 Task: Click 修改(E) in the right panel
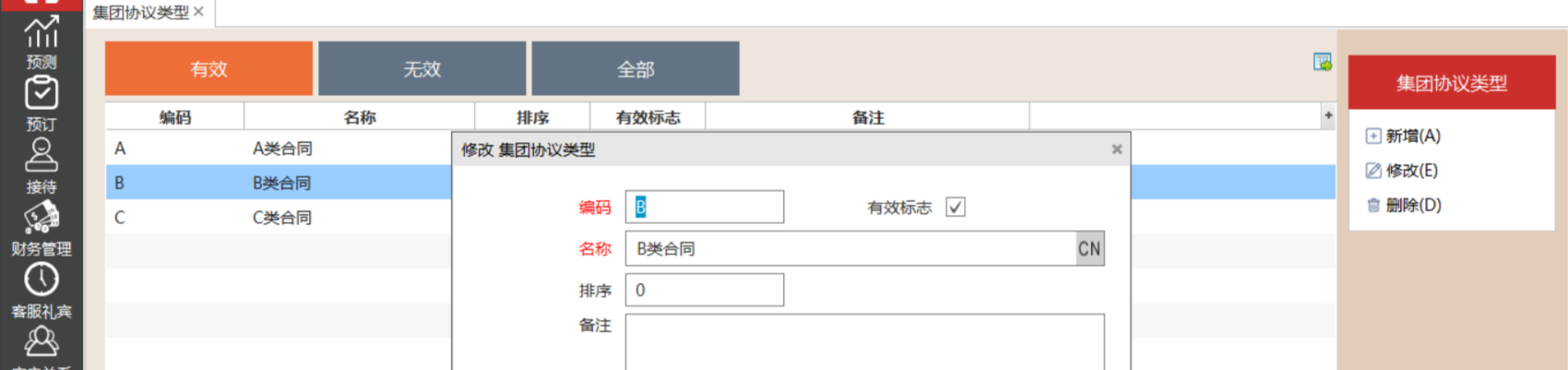tap(1411, 171)
